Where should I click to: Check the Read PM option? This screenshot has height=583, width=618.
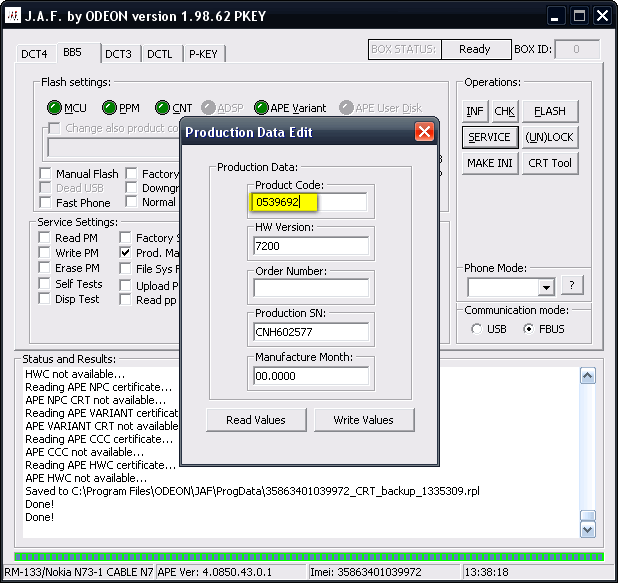pyautogui.click(x=44, y=238)
